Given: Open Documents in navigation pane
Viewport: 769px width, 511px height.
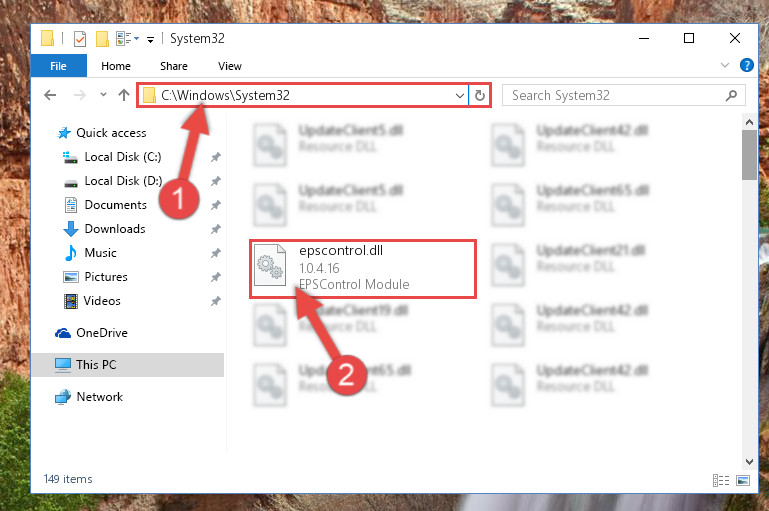Looking at the screenshot, I should coord(115,204).
